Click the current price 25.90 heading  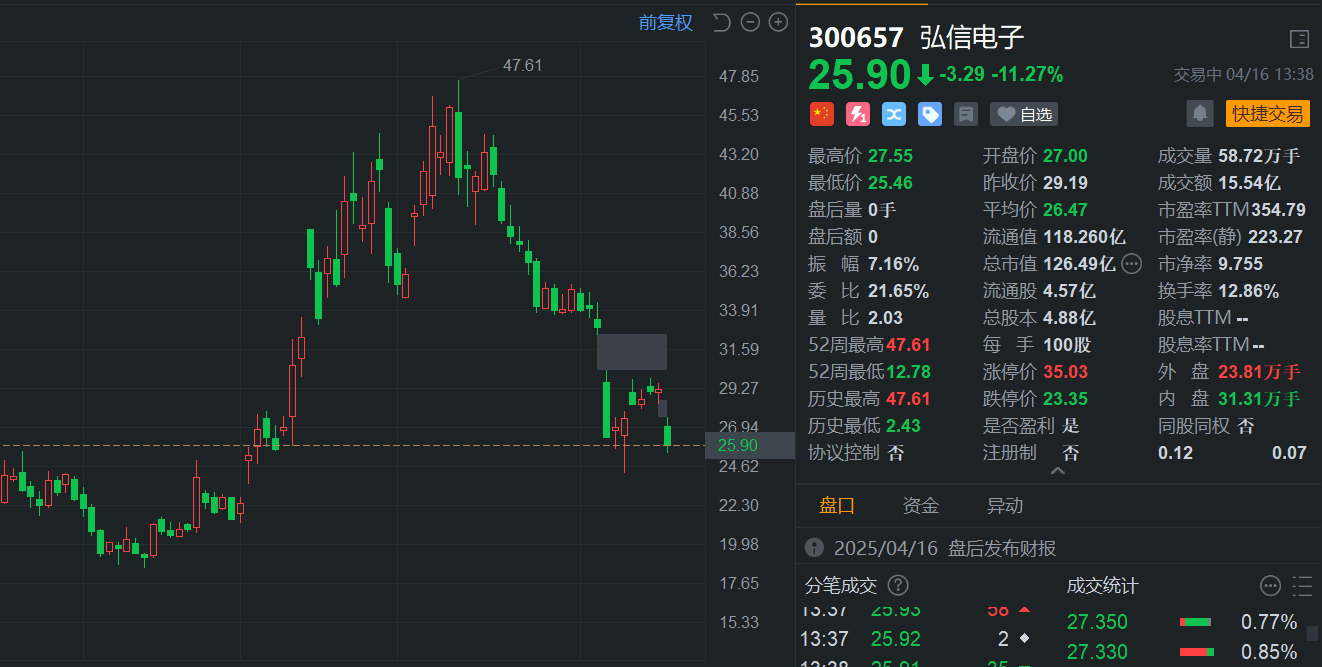(860, 75)
